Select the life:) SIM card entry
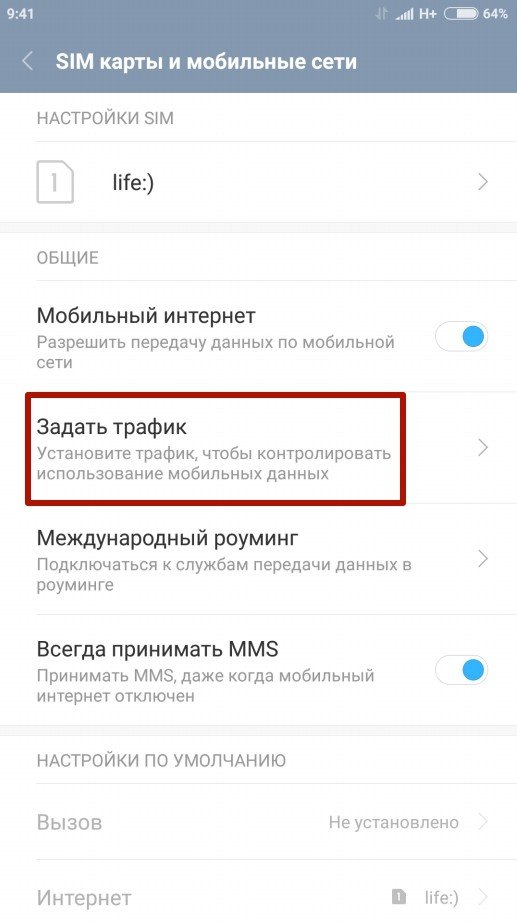The width and height of the screenshot is (517, 923). tap(258, 182)
